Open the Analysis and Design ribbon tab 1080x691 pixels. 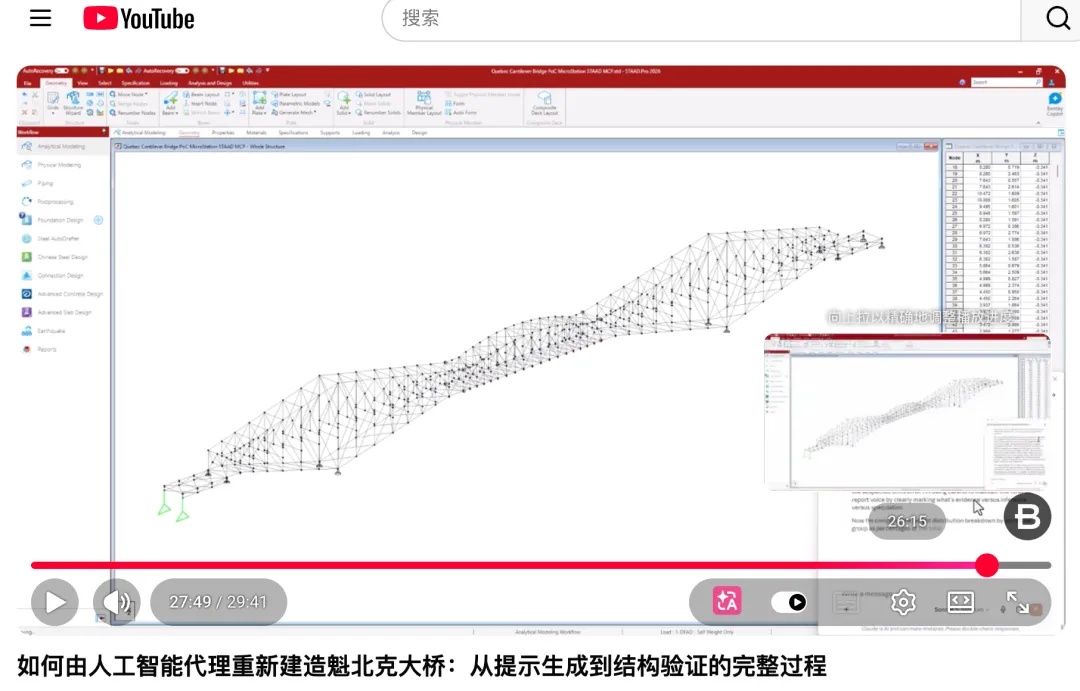[210, 83]
